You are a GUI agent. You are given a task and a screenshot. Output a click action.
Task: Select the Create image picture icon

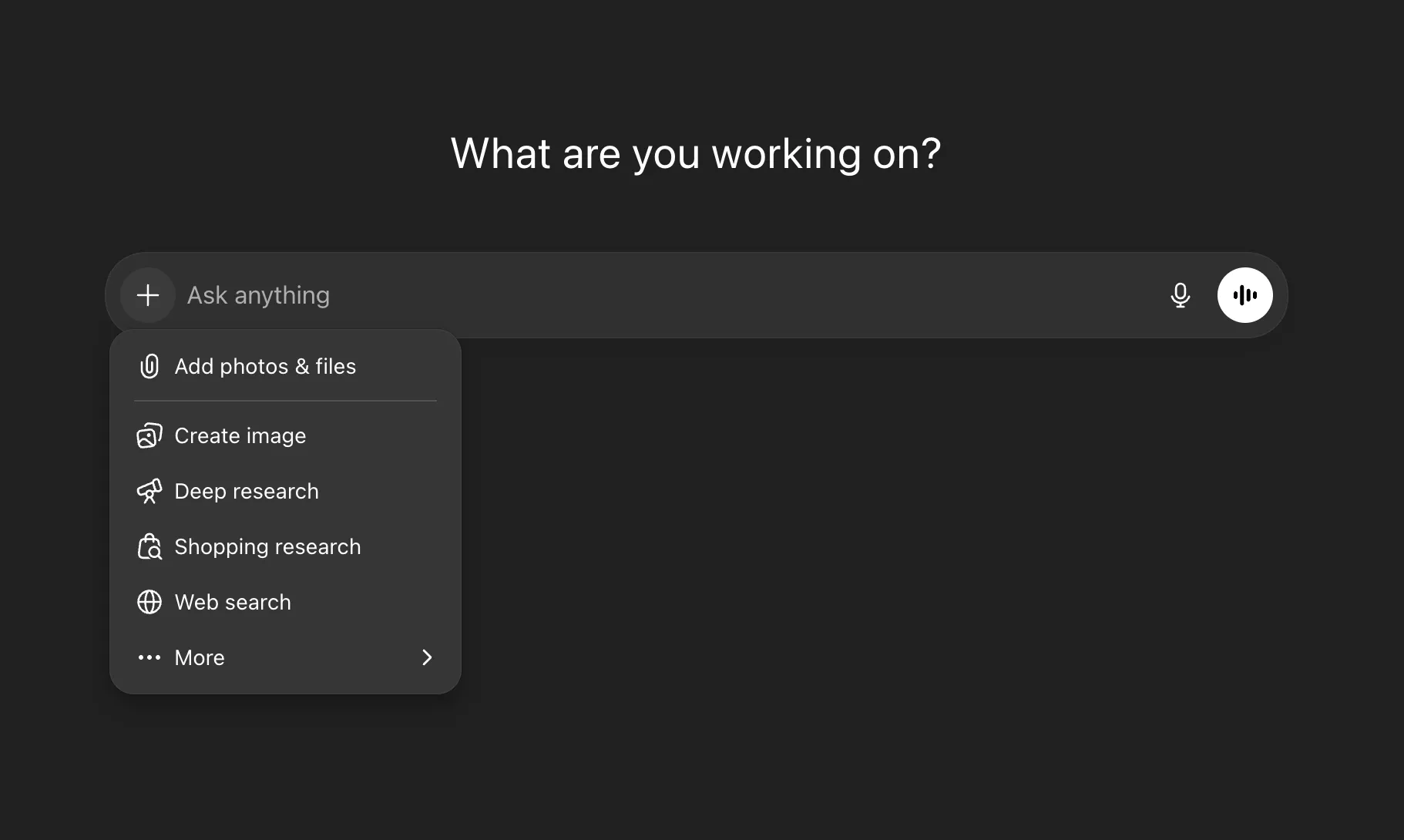tap(149, 435)
